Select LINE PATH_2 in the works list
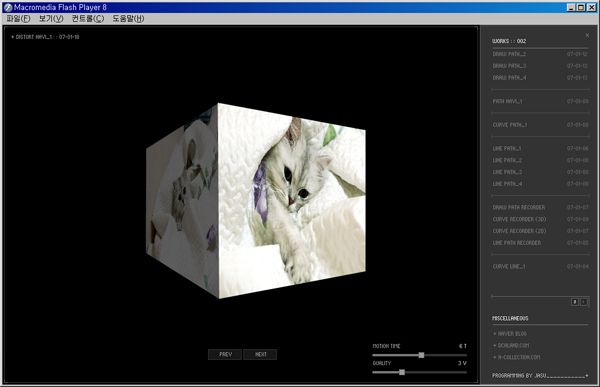Viewport: 600px width, 387px height. click(540, 160)
